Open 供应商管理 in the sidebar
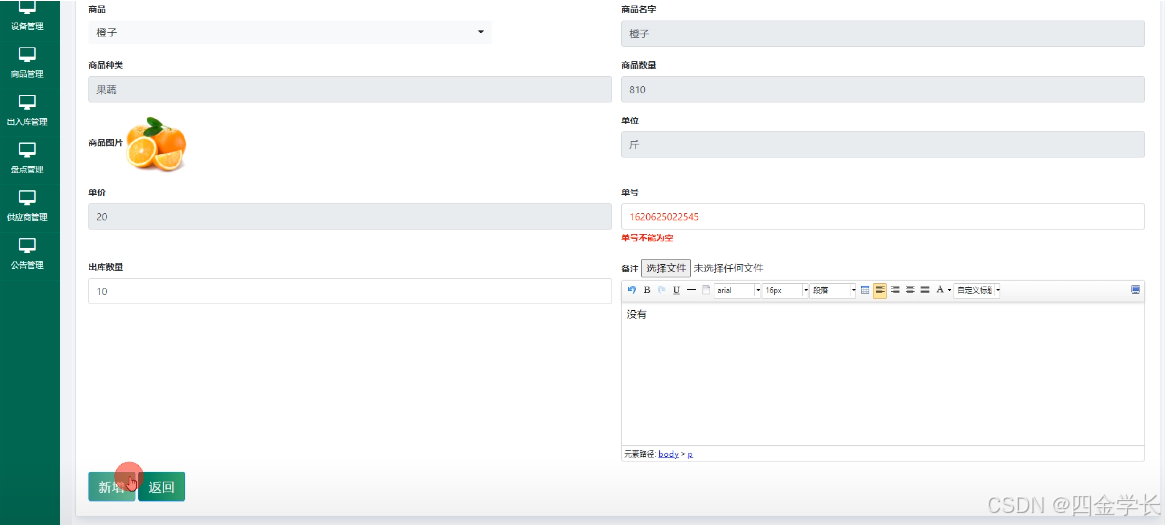The image size is (1165, 525). coord(27,206)
